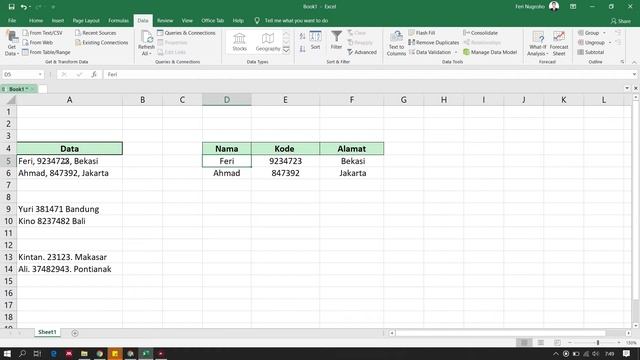The width and height of the screenshot is (640, 360).
Task: Import data From Text/CSV
Action: pos(42,33)
